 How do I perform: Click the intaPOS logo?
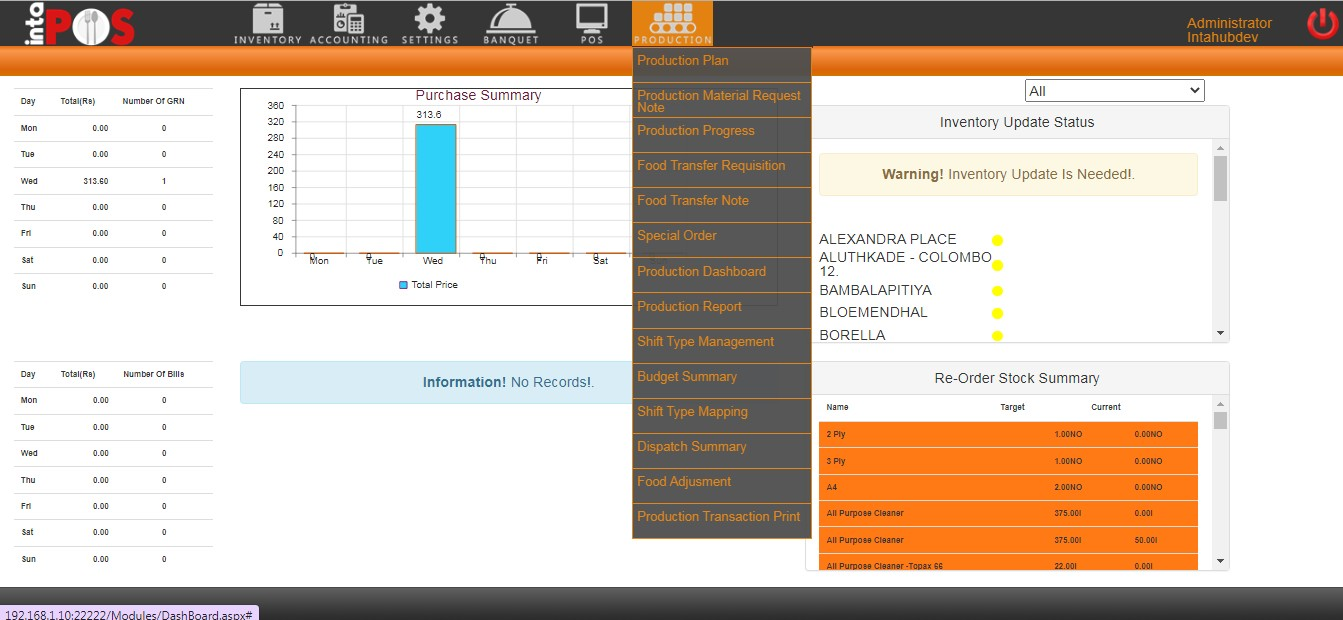(80, 25)
